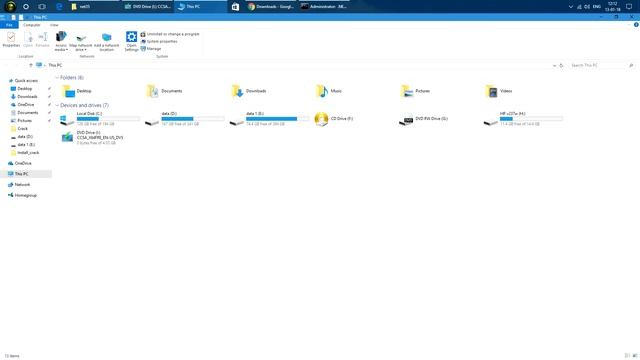Select the Desktop folder in main pane
640x360 pixels.
[77, 91]
